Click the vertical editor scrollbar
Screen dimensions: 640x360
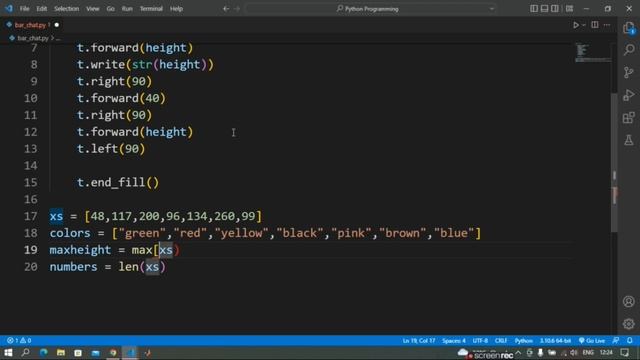(x=614, y=163)
